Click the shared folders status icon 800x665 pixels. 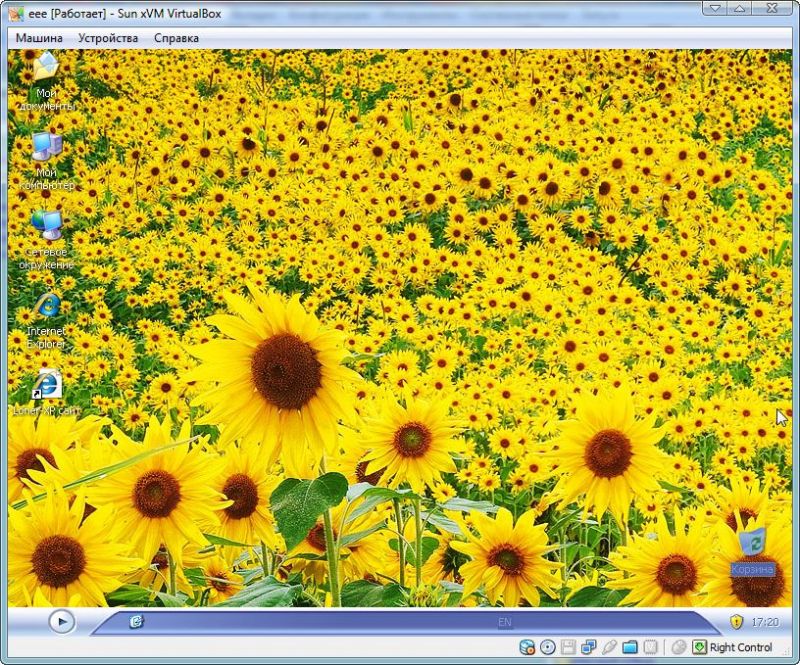(629, 647)
